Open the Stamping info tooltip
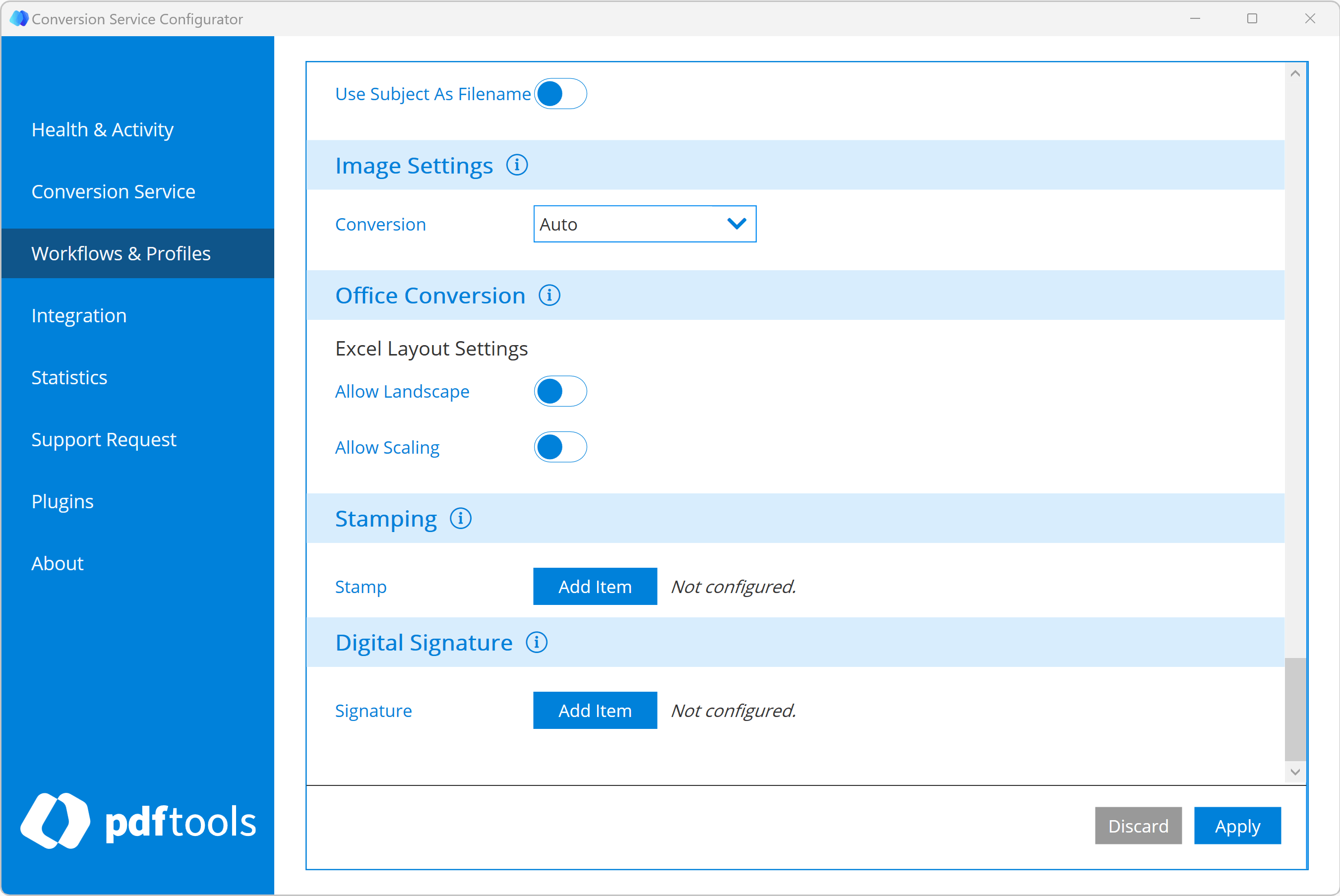The width and height of the screenshot is (1340, 896). [x=461, y=518]
